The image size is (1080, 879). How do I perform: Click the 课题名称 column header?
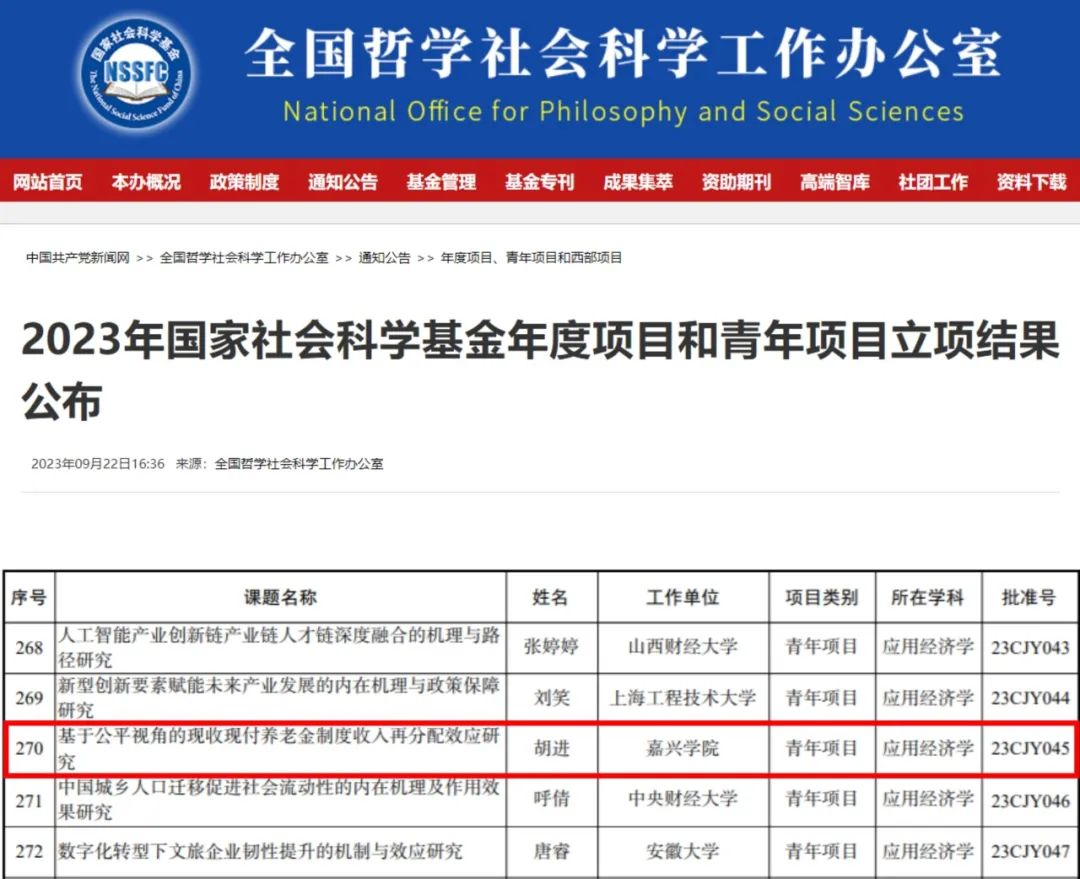click(280, 597)
